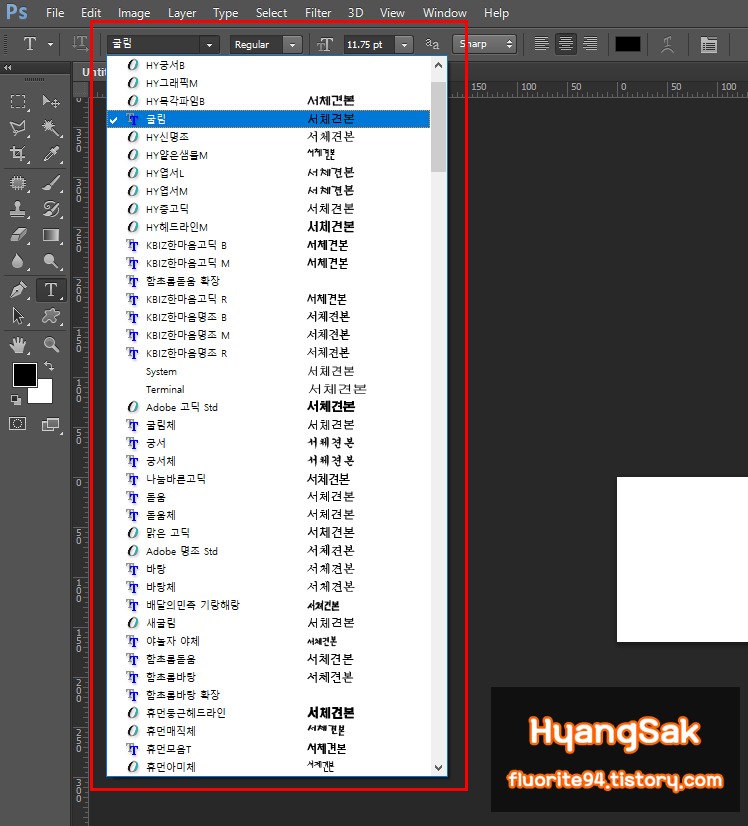Open the Select menu
Screen dimensions: 748x826
271,13
